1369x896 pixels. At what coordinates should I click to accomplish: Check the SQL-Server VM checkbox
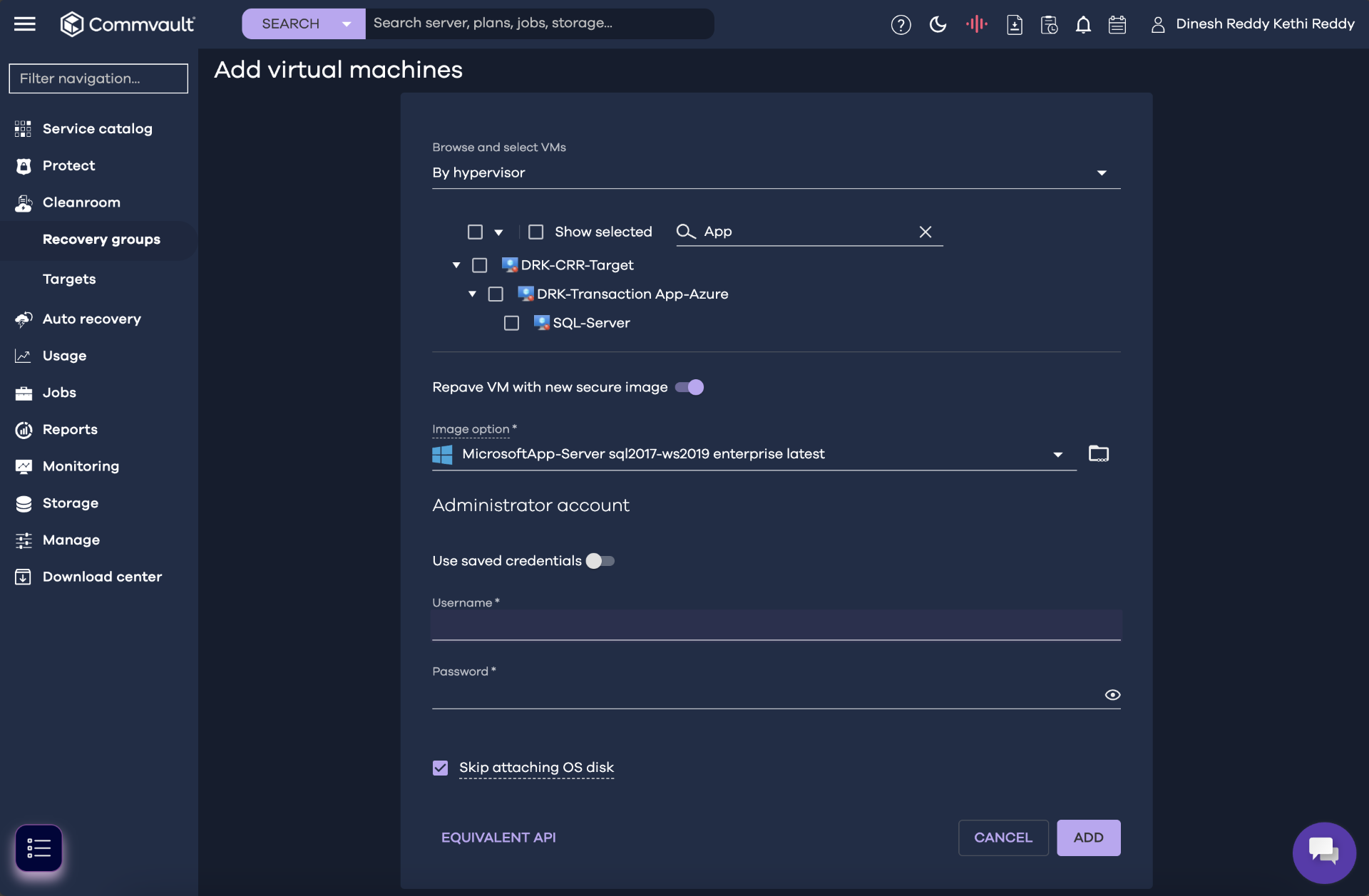point(511,323)
